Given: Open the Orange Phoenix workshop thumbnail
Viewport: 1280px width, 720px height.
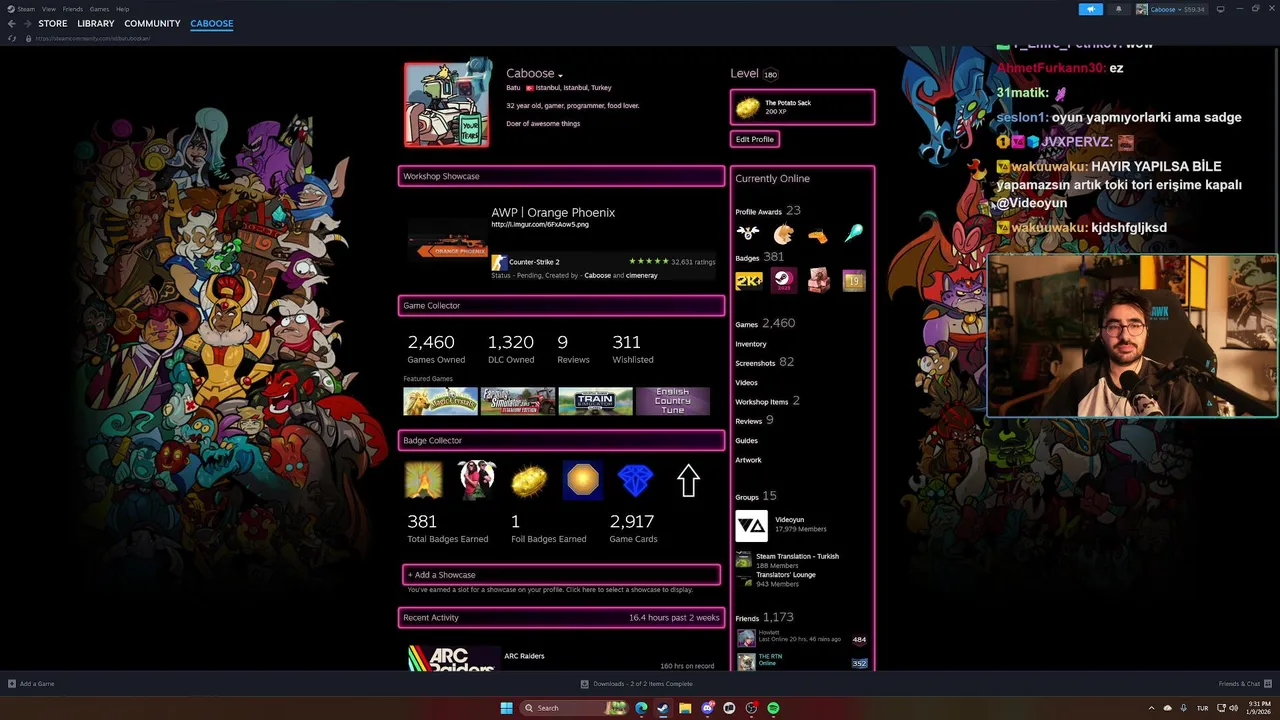Looking at the screenshot, I should tap(447, 240).
